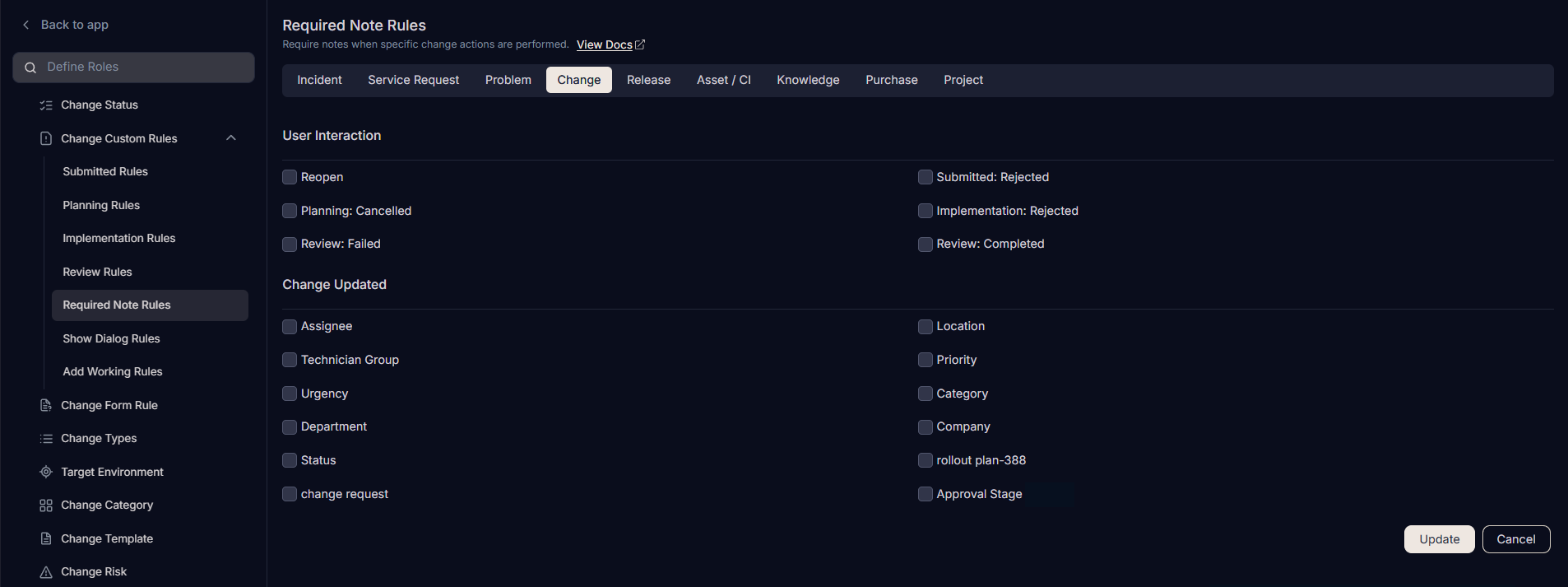Toggle the Review: Completed checkbox
Screen dimensions: 1568x587
tap(925, 245)
